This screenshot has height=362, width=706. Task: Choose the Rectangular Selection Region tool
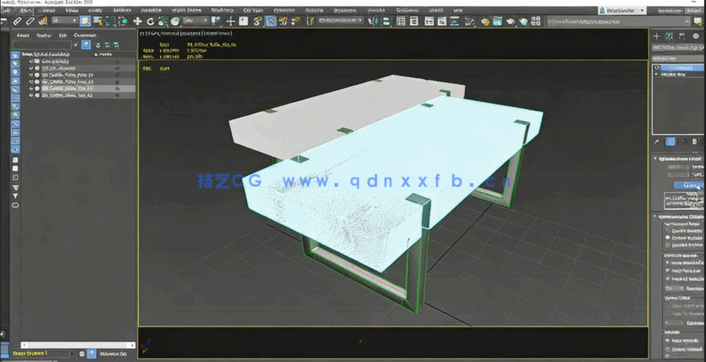point(110,21)
